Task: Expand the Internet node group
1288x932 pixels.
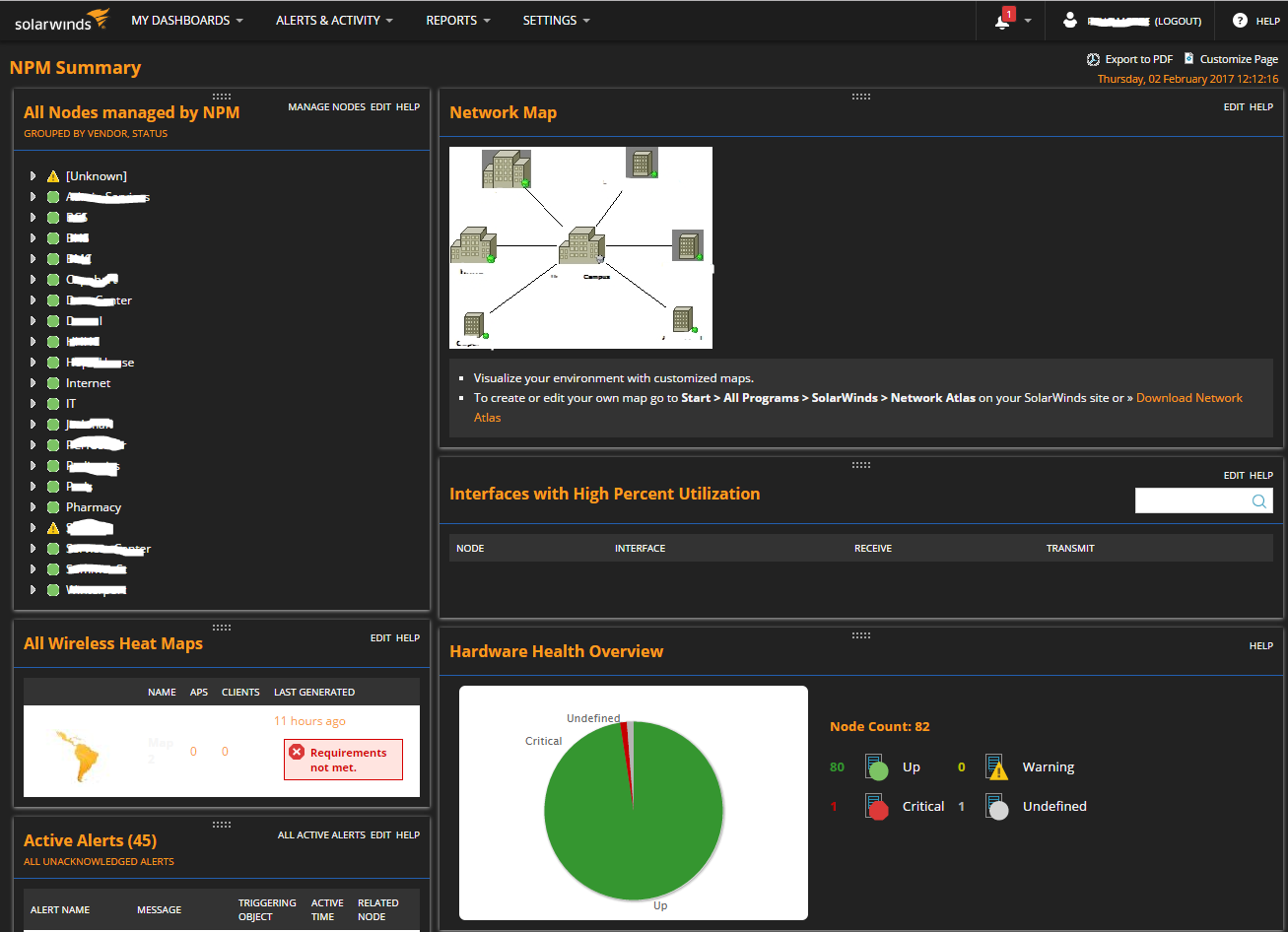Action: 33,383
